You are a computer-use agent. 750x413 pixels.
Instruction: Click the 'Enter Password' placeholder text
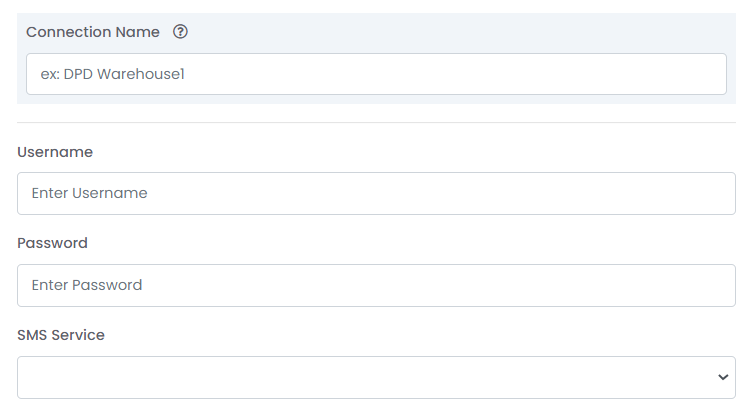tap(87, 285)
